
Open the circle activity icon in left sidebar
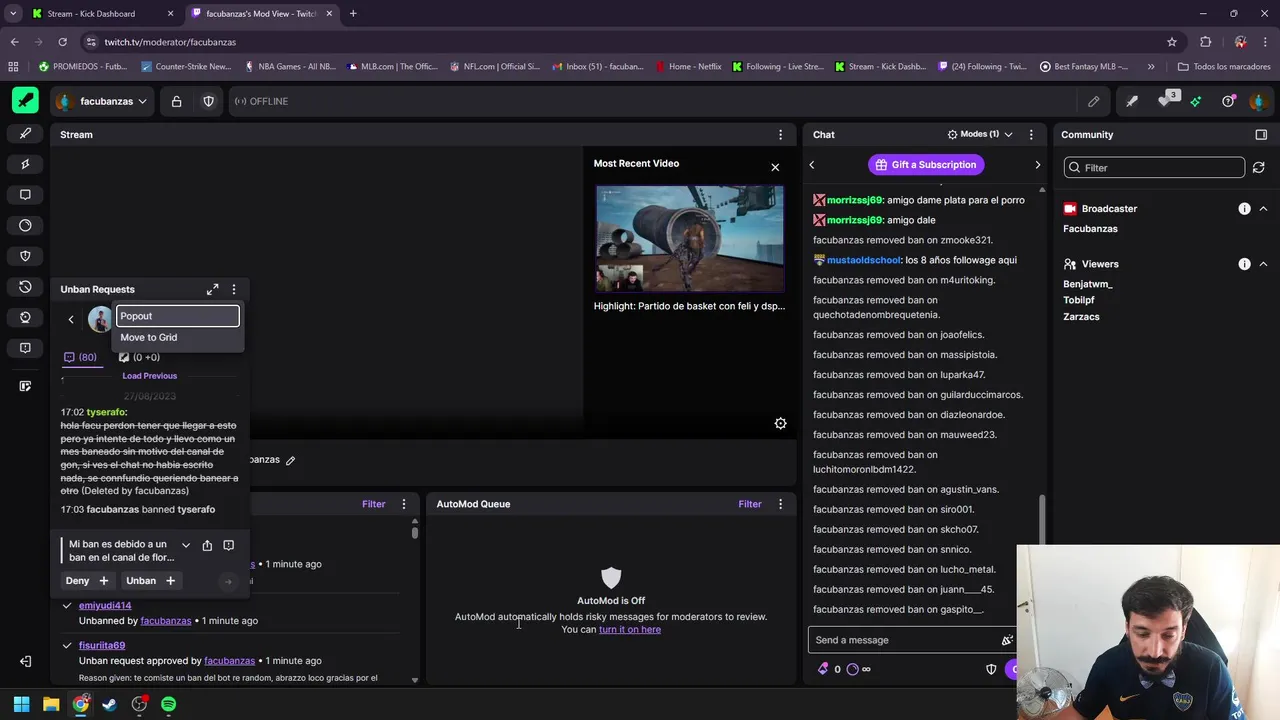[x=25, y=225]
